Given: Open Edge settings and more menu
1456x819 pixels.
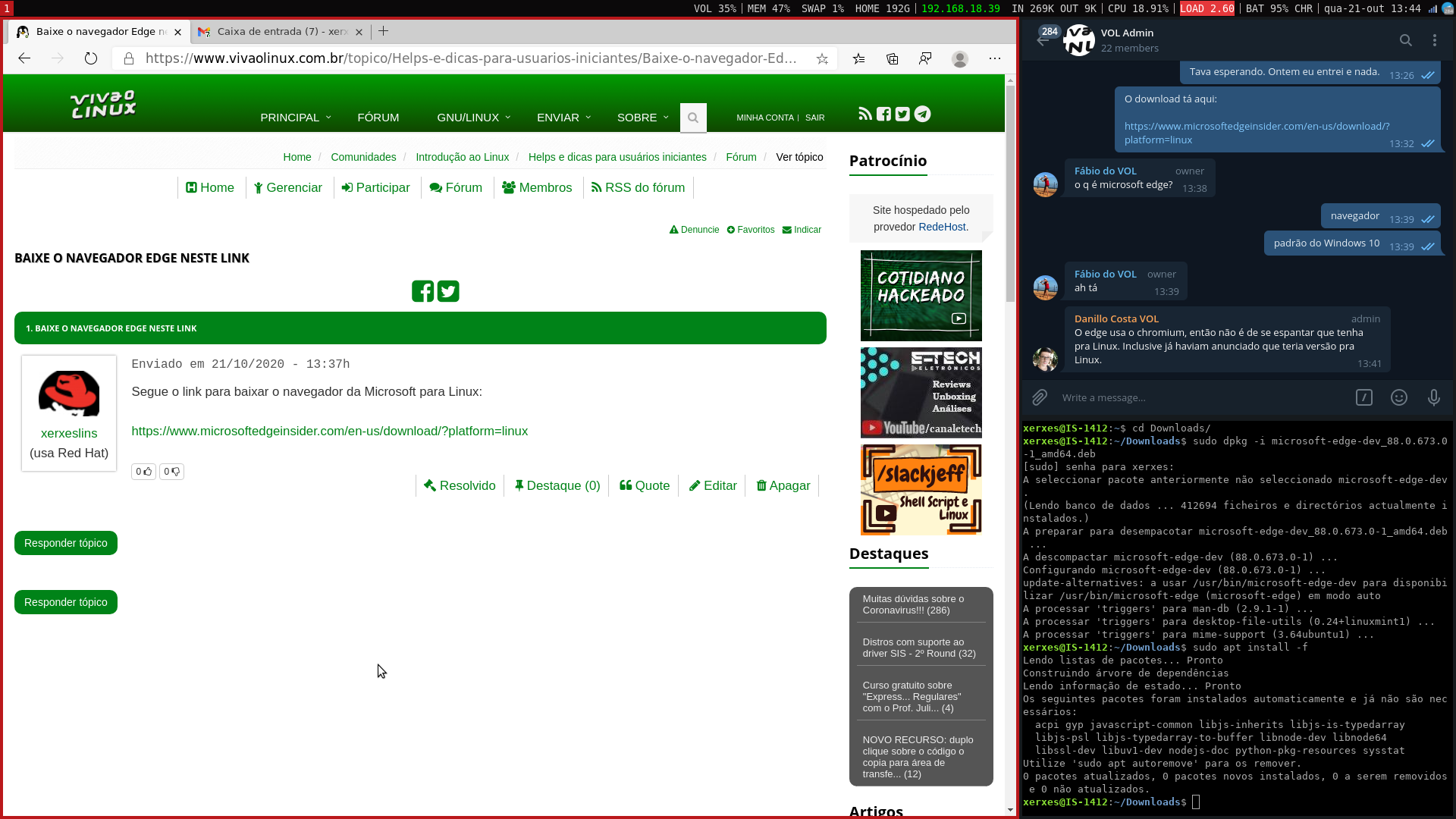Looking at the screenshot, I should coord(995,58).
